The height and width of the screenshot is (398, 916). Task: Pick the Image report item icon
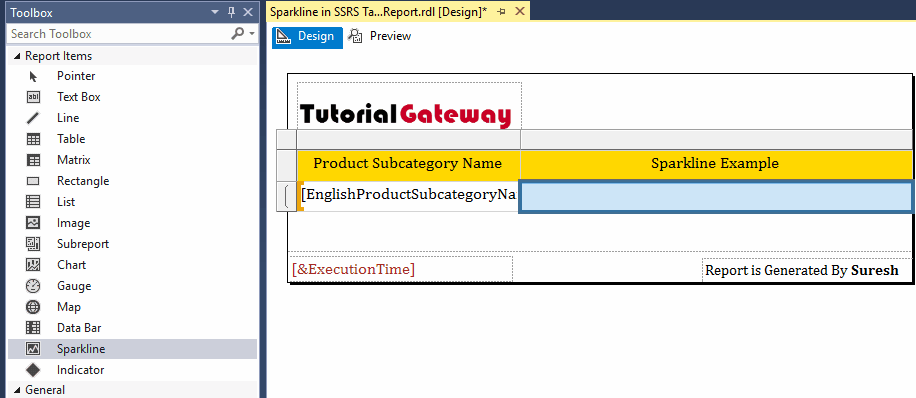pyautogui.click(x=33, y=223)
